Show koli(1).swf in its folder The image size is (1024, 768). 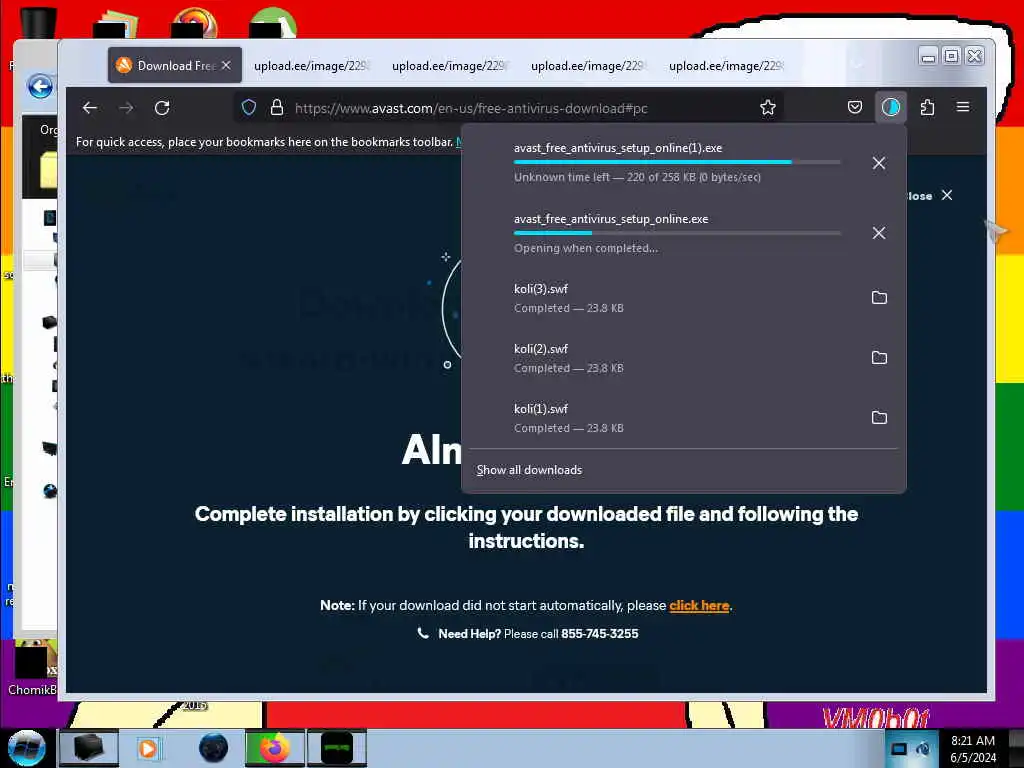(x=880, y=418)
